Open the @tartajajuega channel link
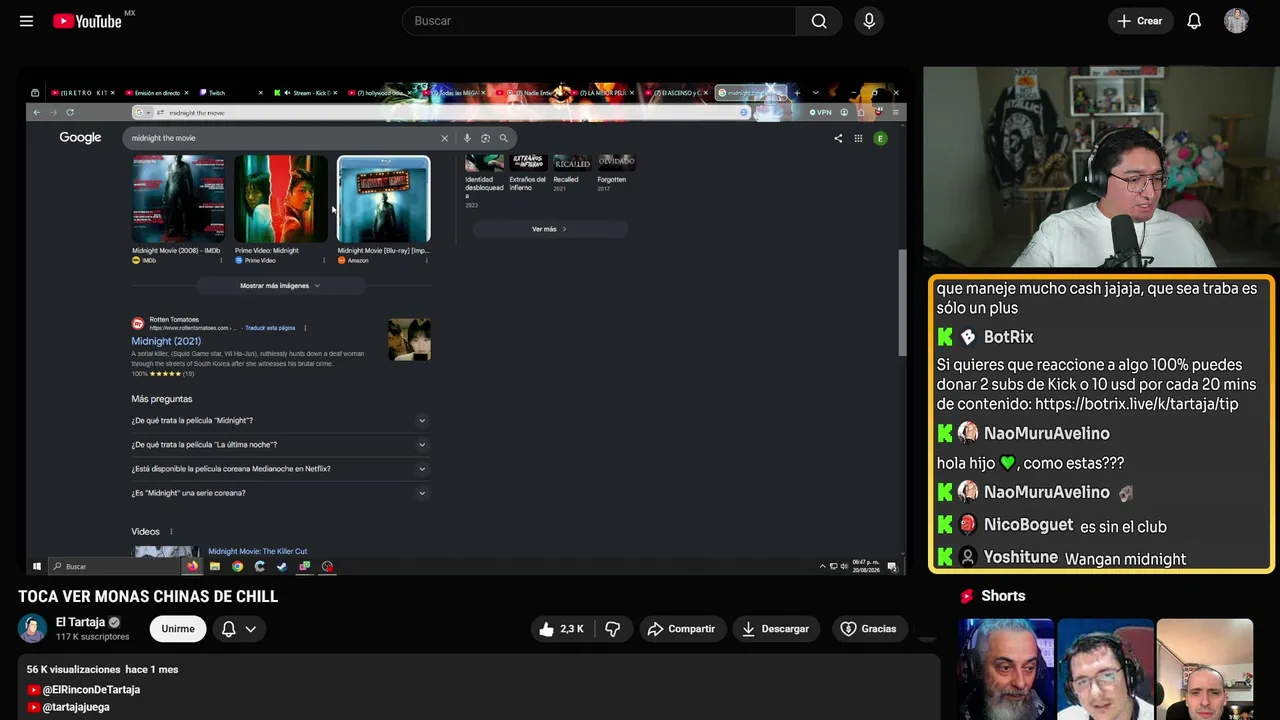The height and width of the screenshot is (720, 1280). [x=76, y=707]
